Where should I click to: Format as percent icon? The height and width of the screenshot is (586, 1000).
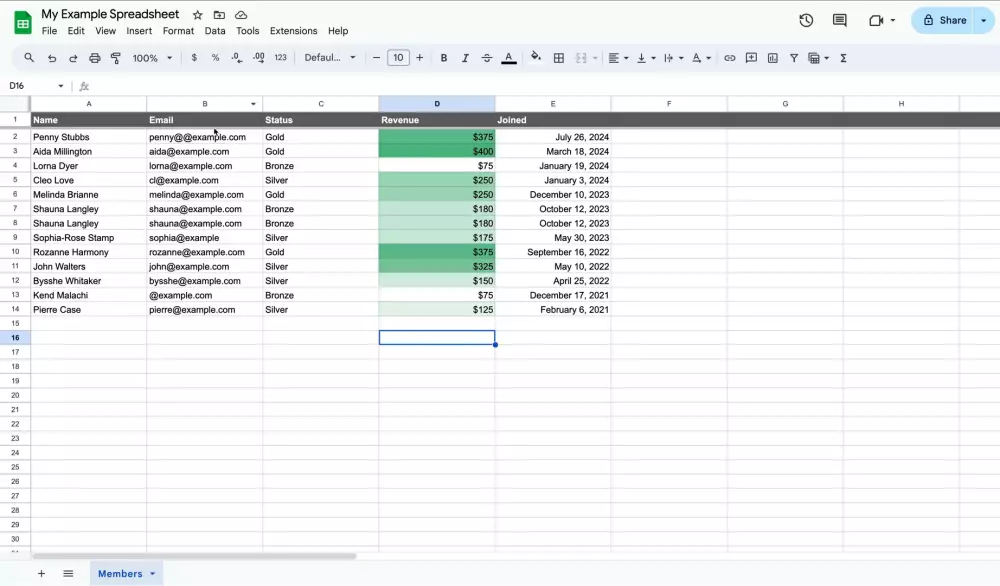(x=216, y=58)
